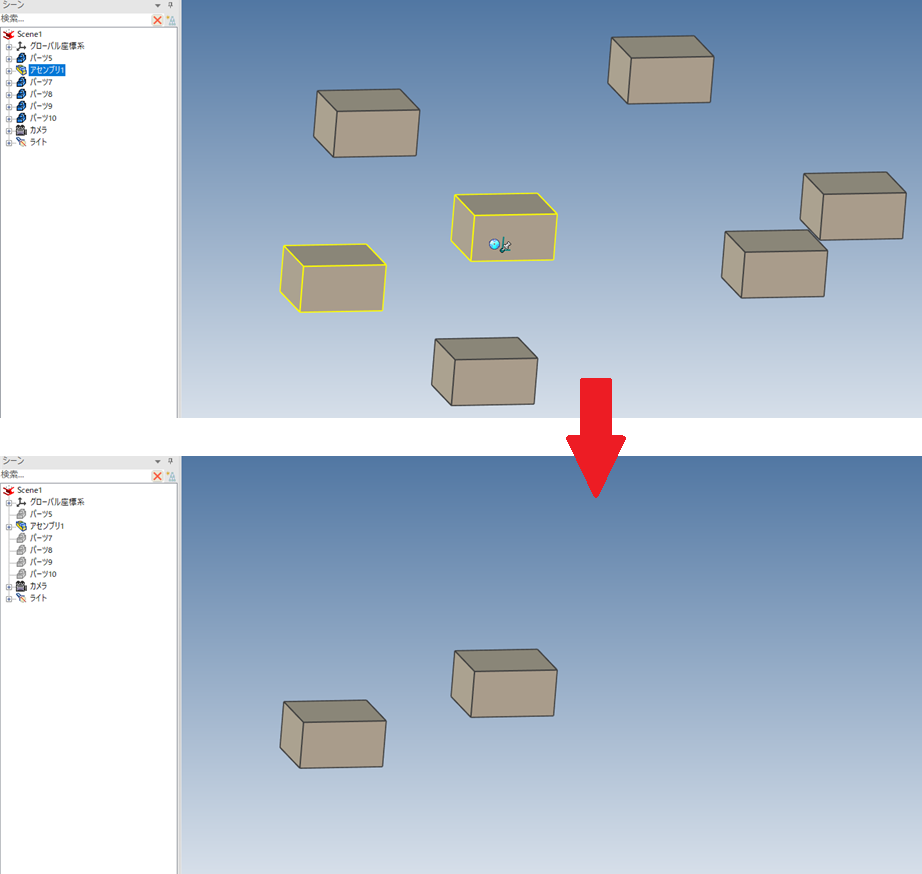Click the grayed-out パーツ7 icon in bottom tree
This screenshot has height=874, width=922.
[21, 538]
